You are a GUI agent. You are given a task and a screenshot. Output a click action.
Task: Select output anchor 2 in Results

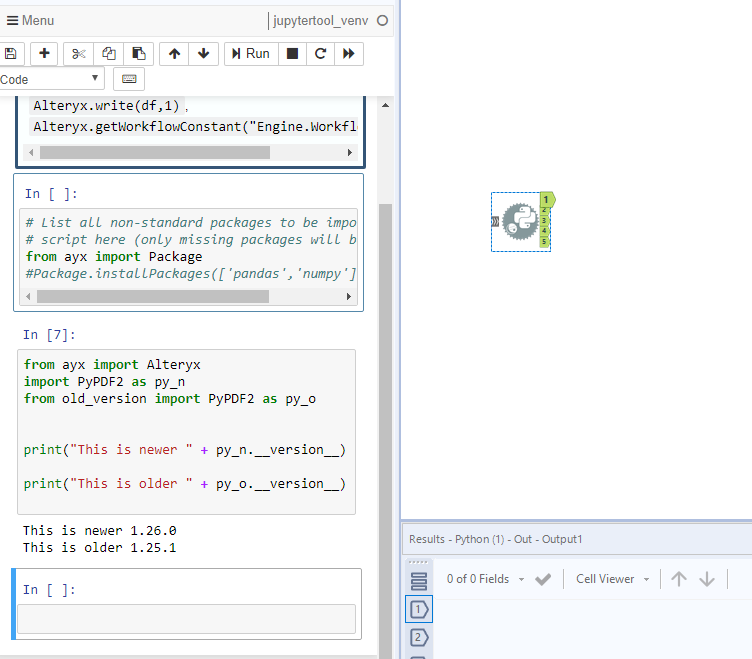[x=419, y=637]
